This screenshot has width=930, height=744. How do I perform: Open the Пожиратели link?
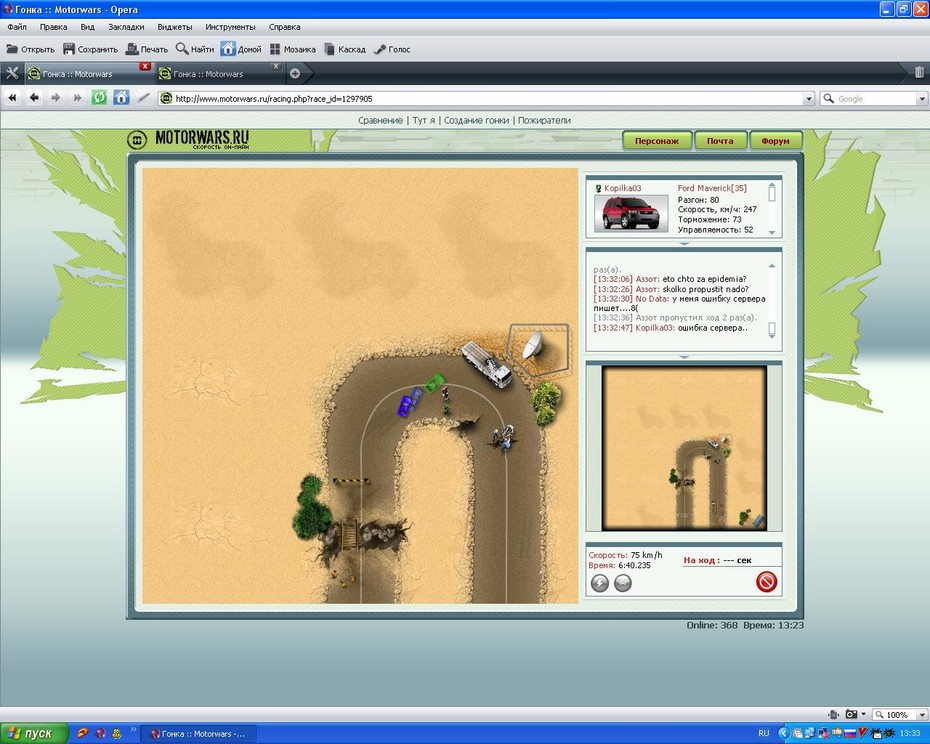pyautogui.click(x=544, y=120)
